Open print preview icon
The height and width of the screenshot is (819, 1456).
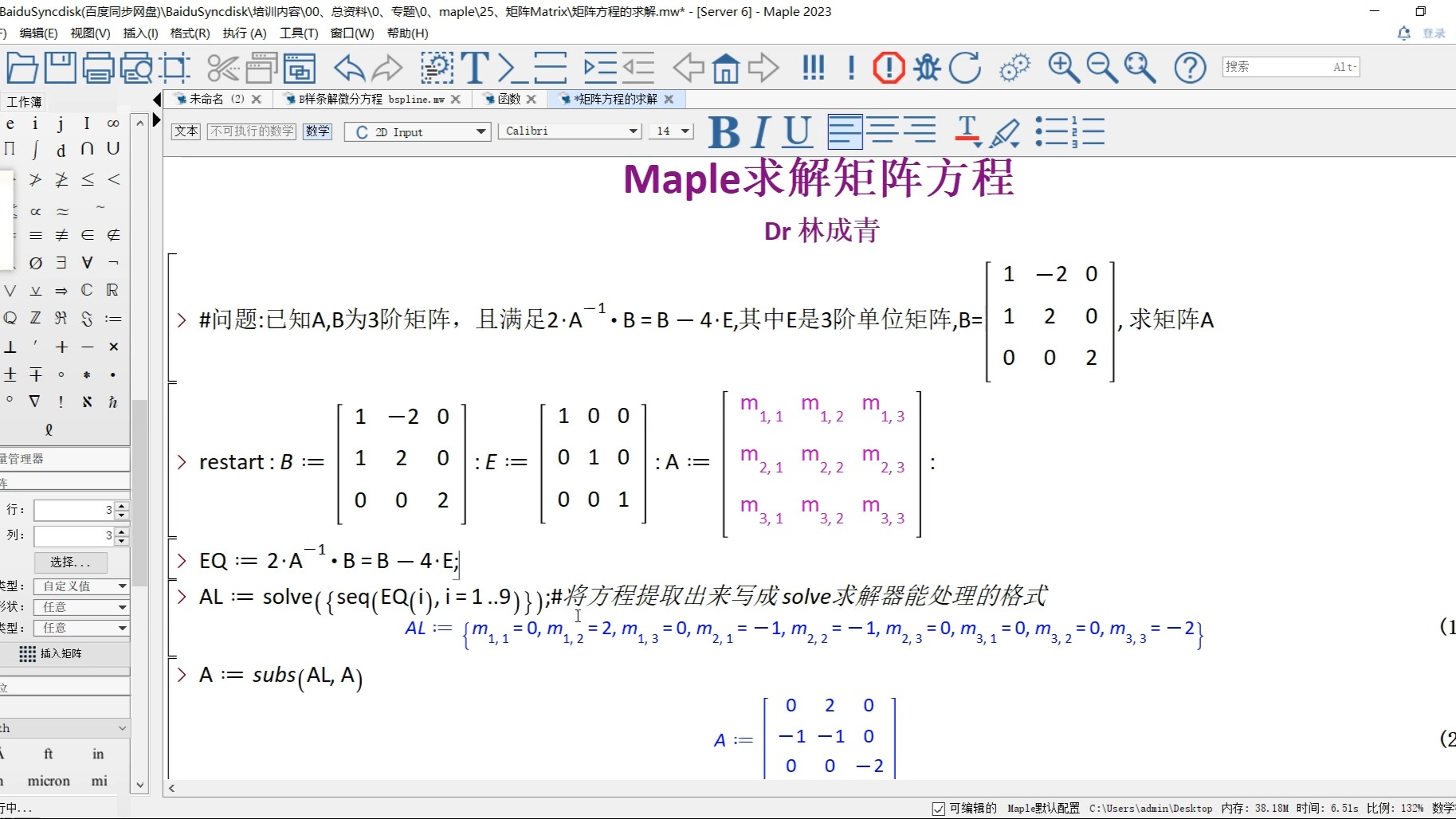[137, 68]
